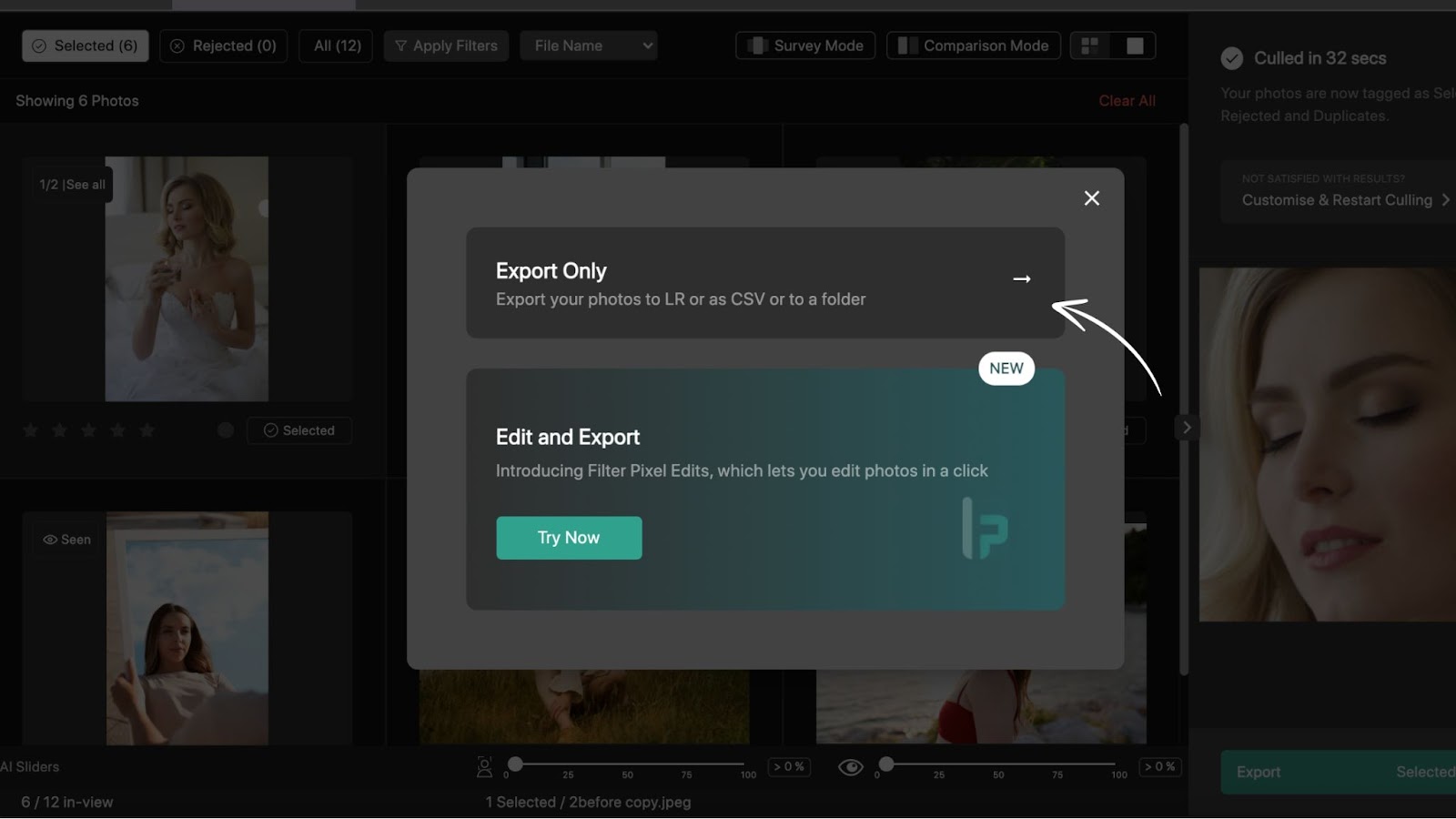
Task: Click the face focus slider icon
Action: pyautogui.click(x=485, y=767)
